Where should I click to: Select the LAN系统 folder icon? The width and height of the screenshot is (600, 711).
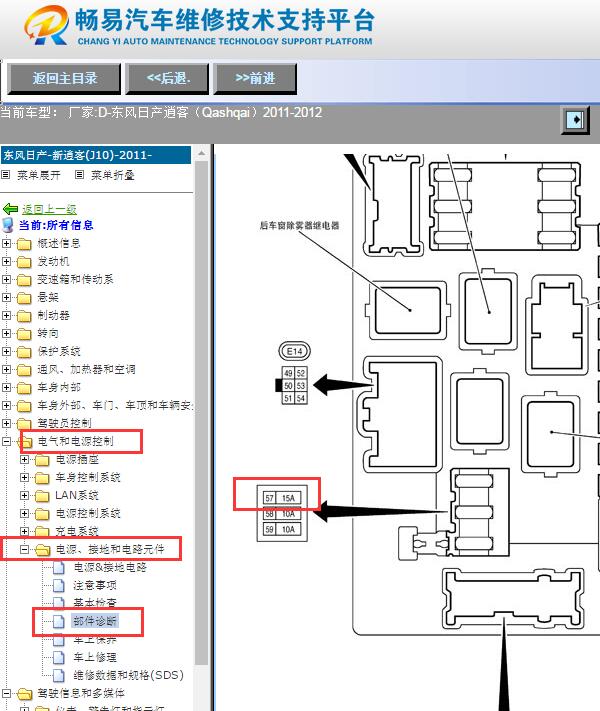pos(42,496)
